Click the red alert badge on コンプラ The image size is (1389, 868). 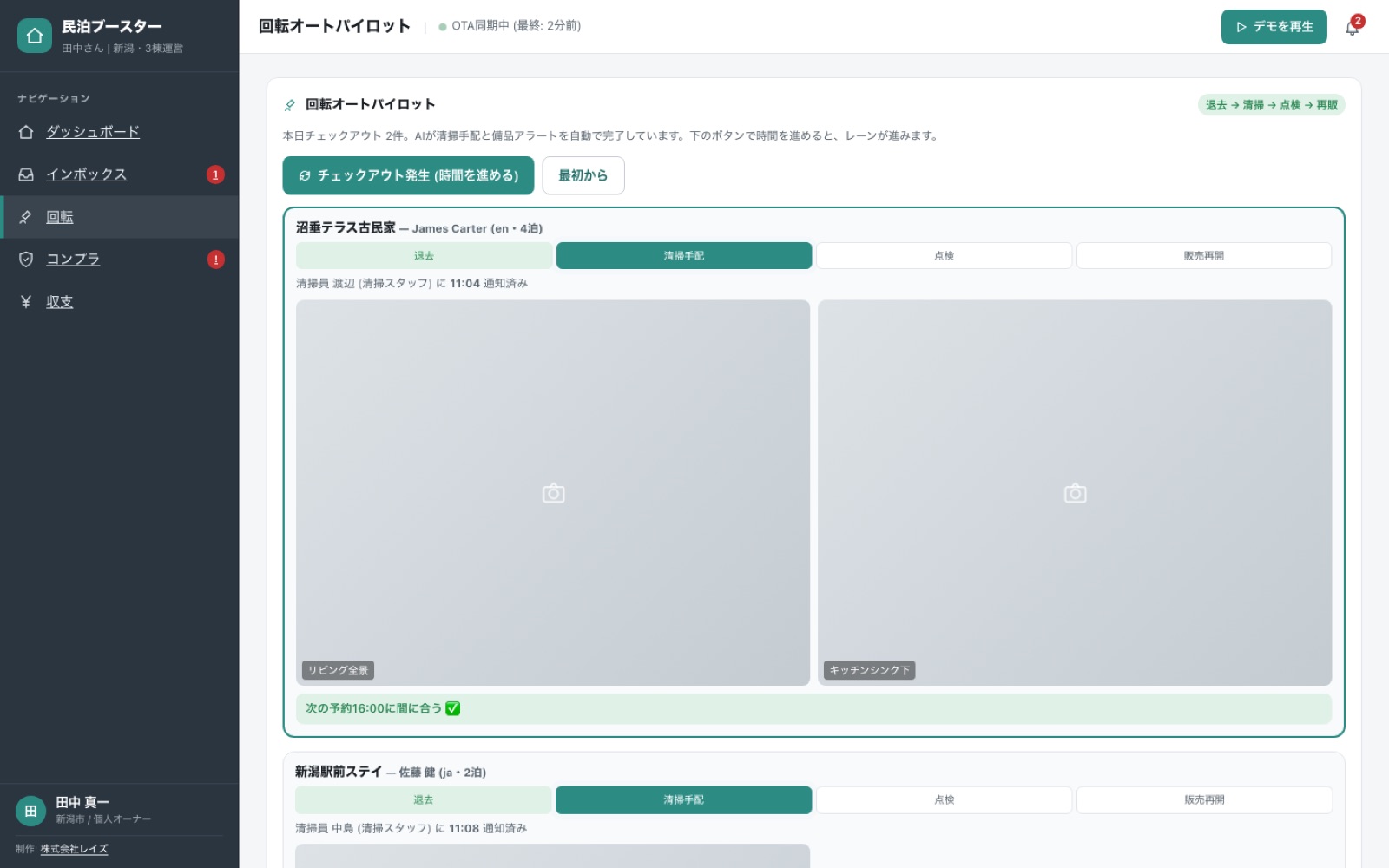215,260
